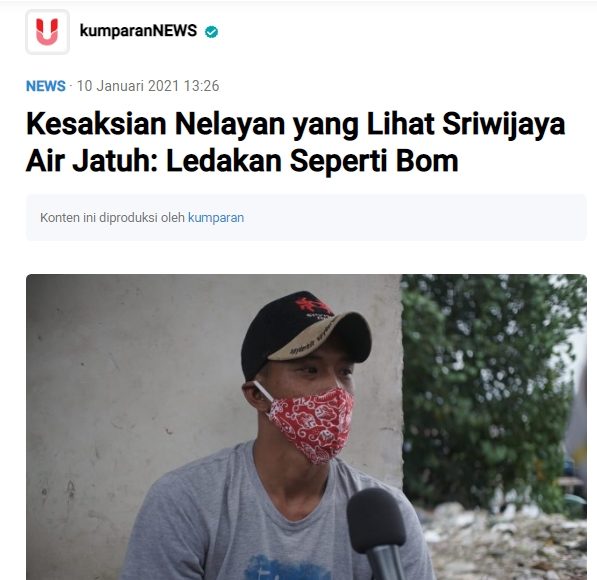Click the date 10 Januari 2021
The width and height of the screenshot is (597, 580).
click(128, 86)
